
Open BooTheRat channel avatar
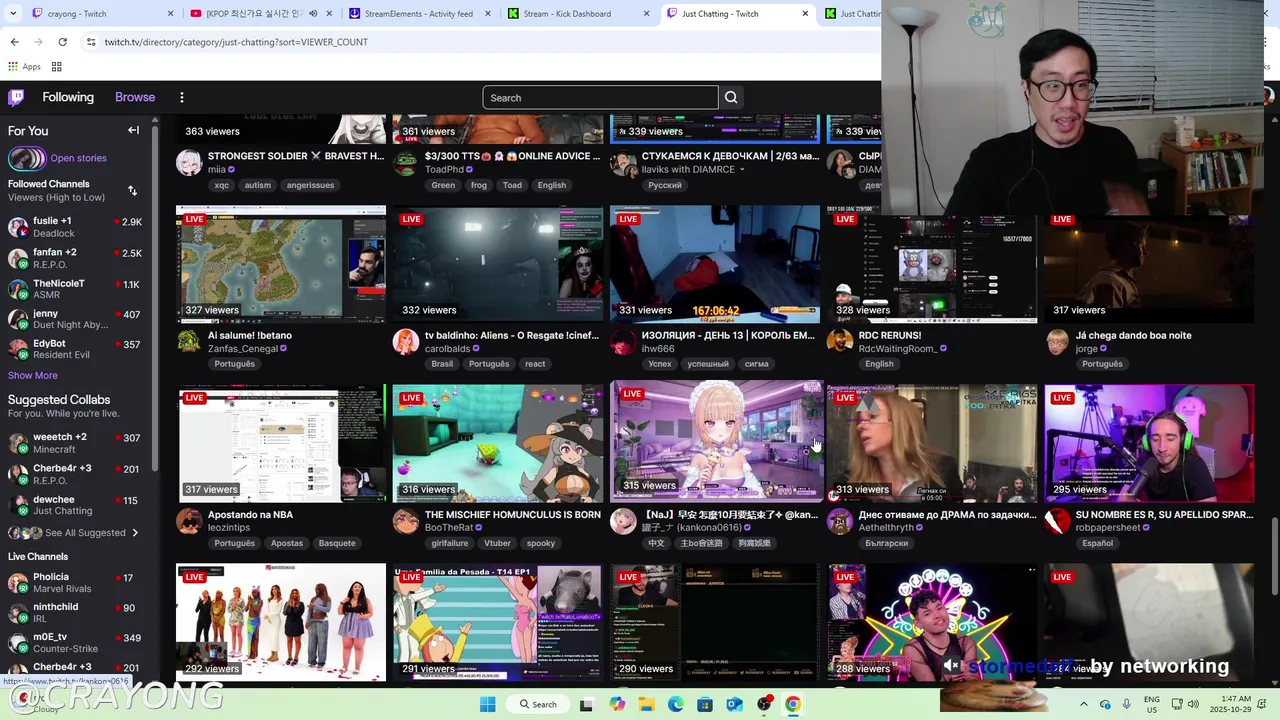pyautogui.click(x=405, y=521)
